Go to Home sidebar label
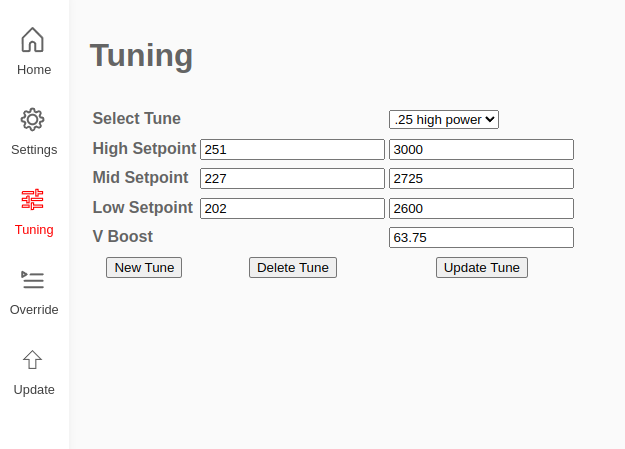 pyautogui.click(x=34, y=70)
